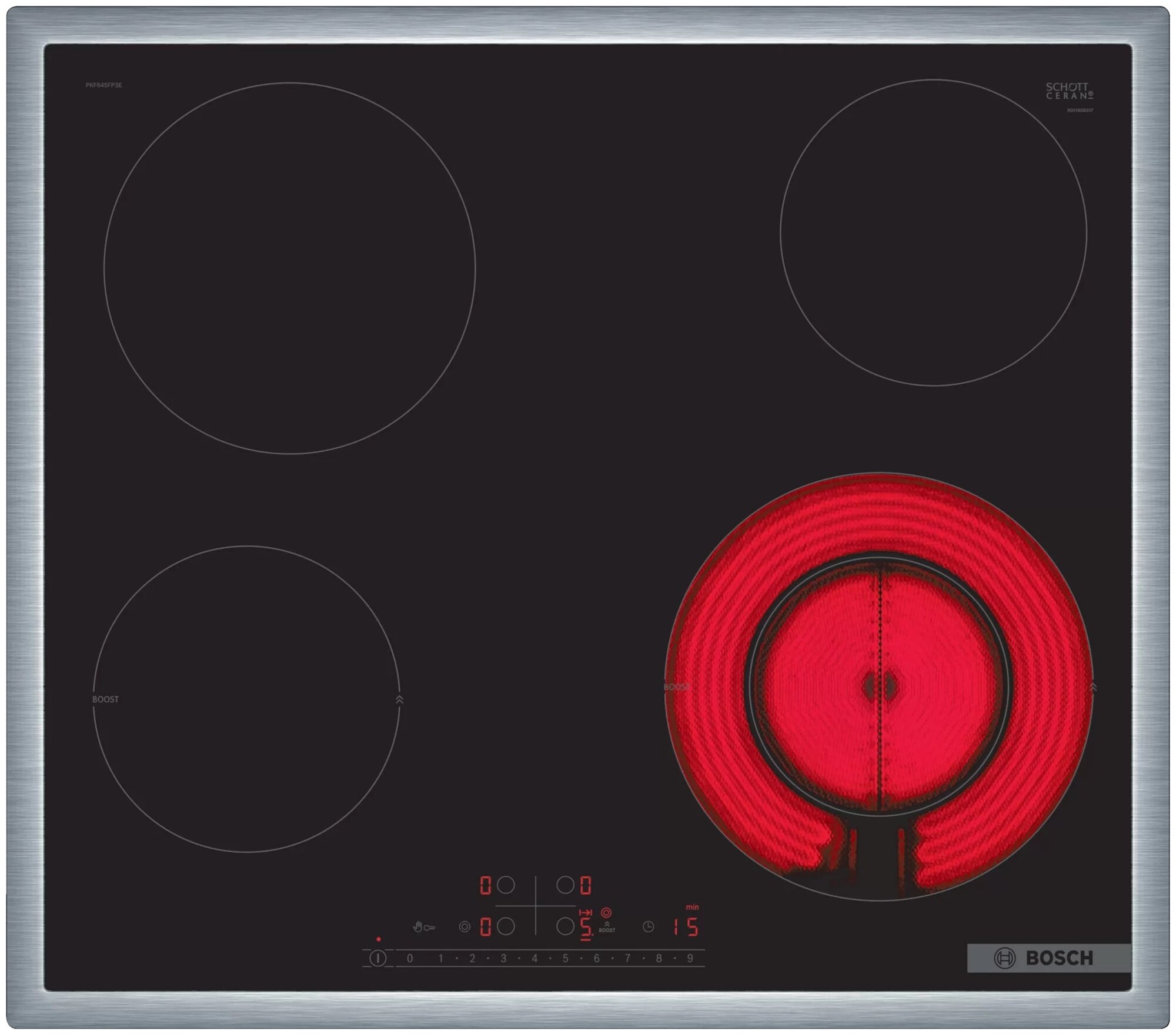Click the Schott Ceran logo
1176x1035 pixels.
(x=1069, y=91)
